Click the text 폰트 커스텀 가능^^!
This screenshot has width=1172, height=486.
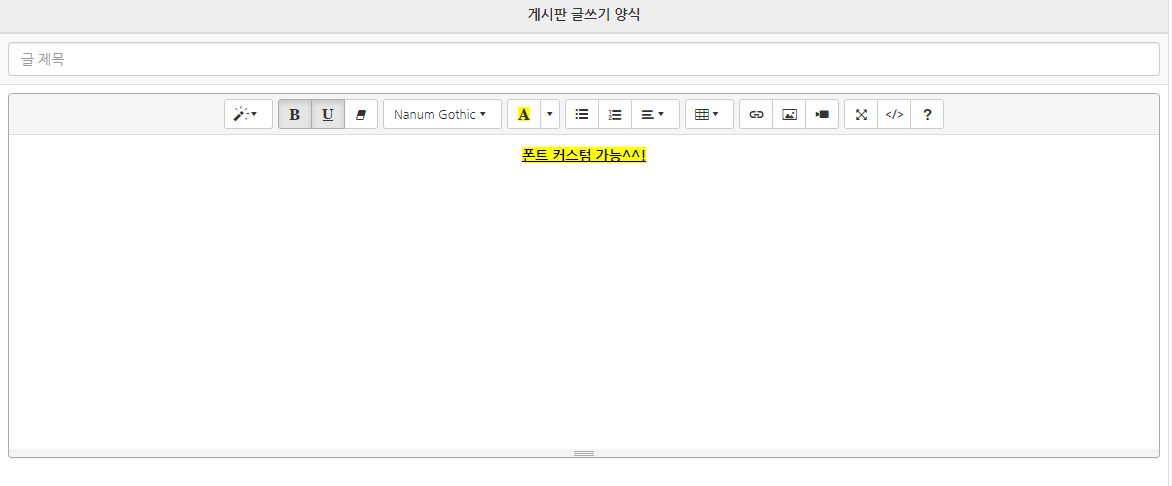pos(584,156)
